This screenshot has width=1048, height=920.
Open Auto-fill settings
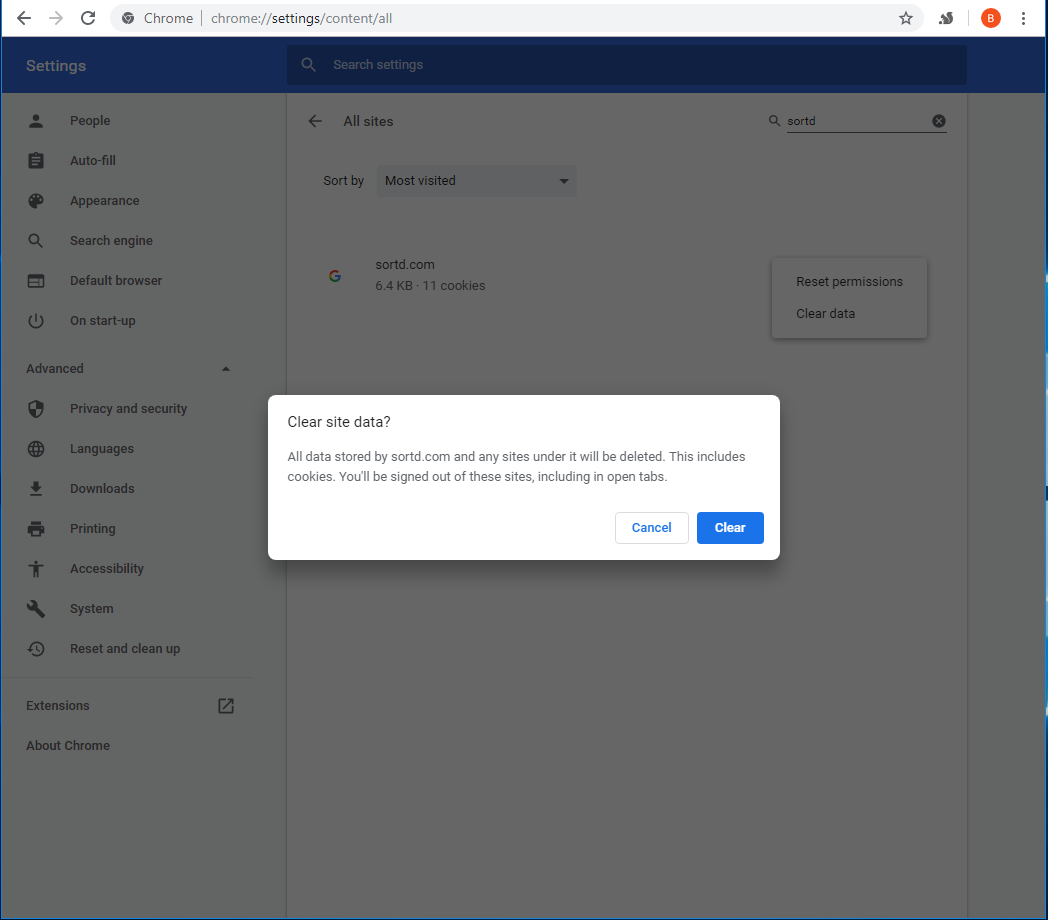coord(93,160)
